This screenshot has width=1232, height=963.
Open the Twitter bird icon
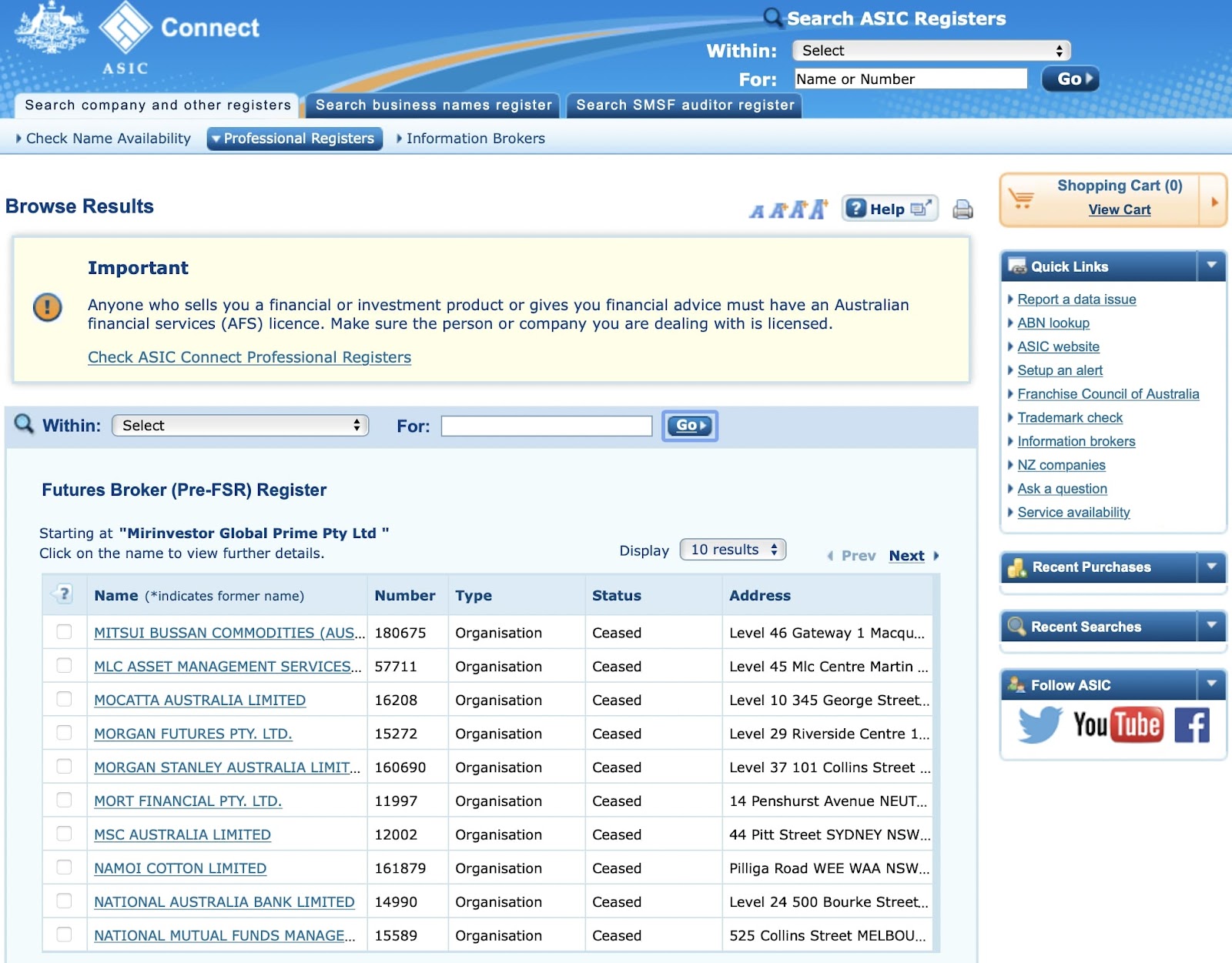click(x=1039, y=724)
